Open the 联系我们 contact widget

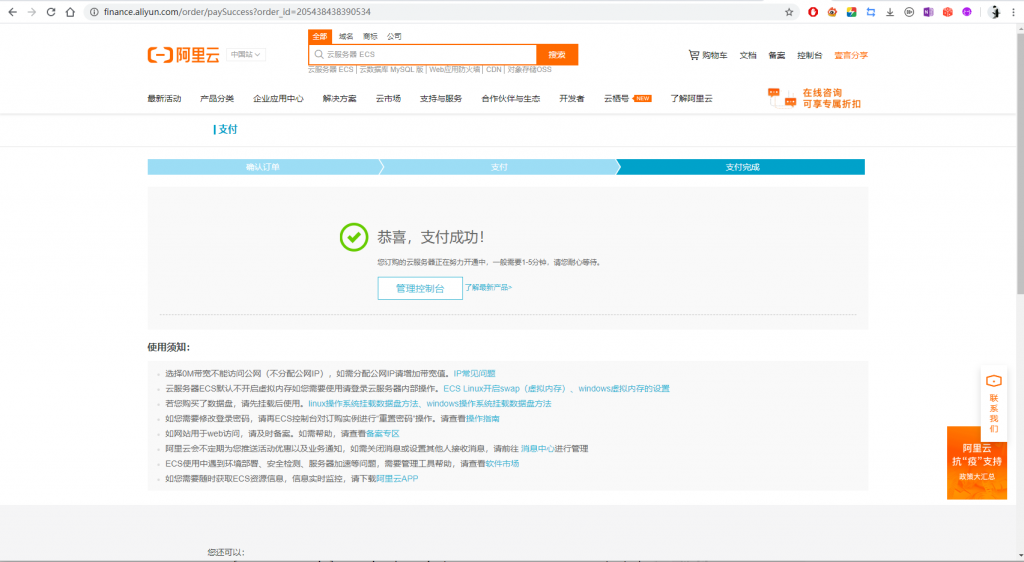coord(993,398)
